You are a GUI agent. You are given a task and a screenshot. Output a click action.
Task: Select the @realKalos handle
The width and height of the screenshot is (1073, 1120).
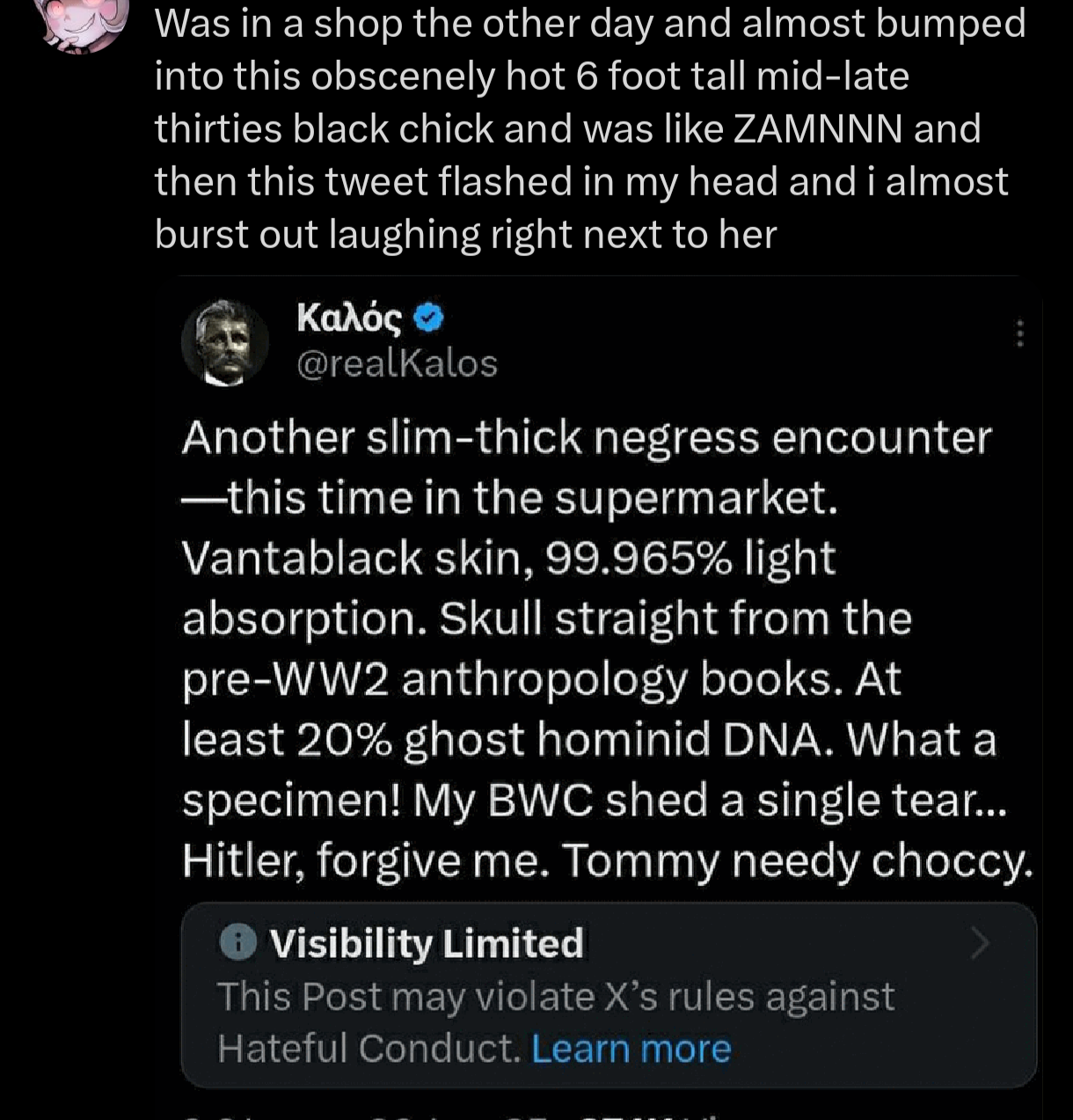pos(398,363)
